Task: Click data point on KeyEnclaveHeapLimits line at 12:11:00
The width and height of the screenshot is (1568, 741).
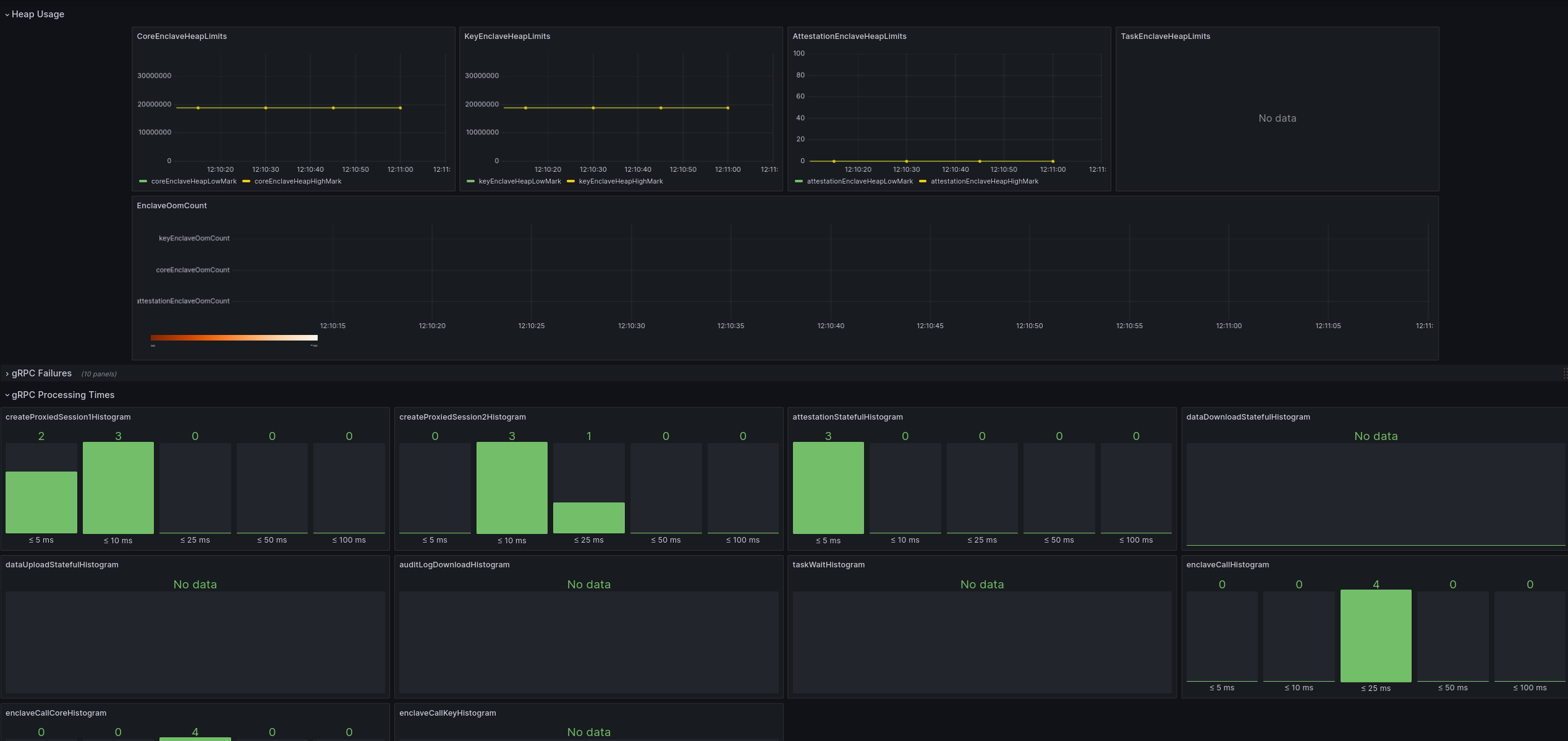Action: point(728,108)
